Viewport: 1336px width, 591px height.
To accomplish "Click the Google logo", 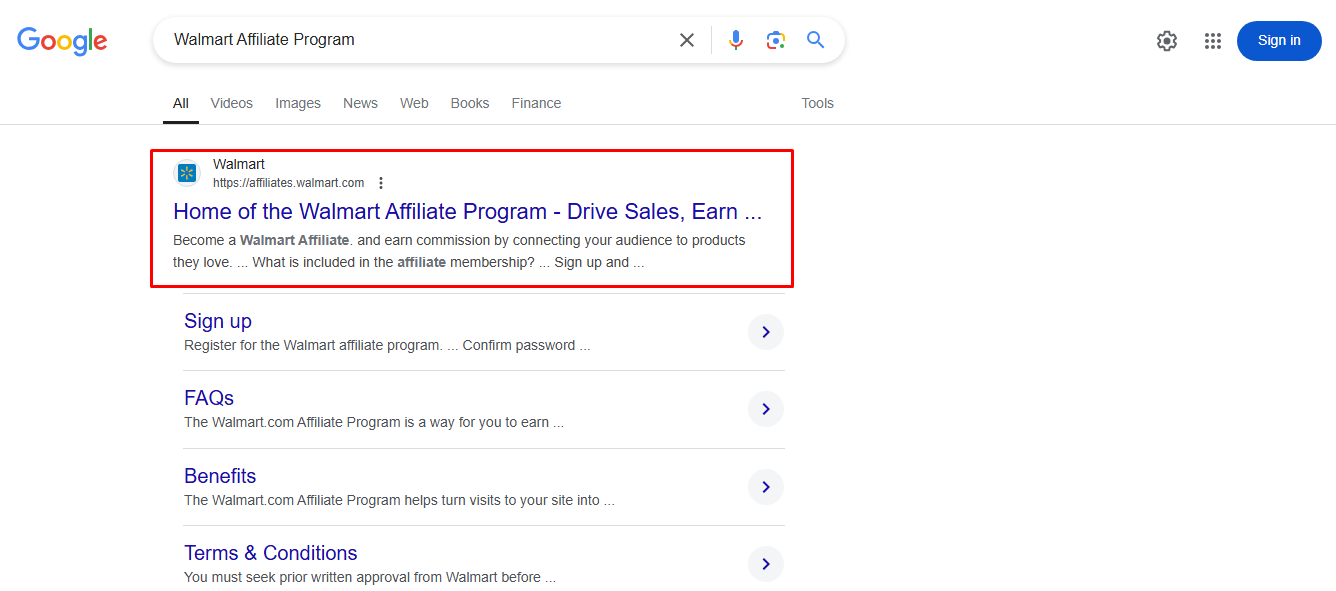I will (62, 40).
